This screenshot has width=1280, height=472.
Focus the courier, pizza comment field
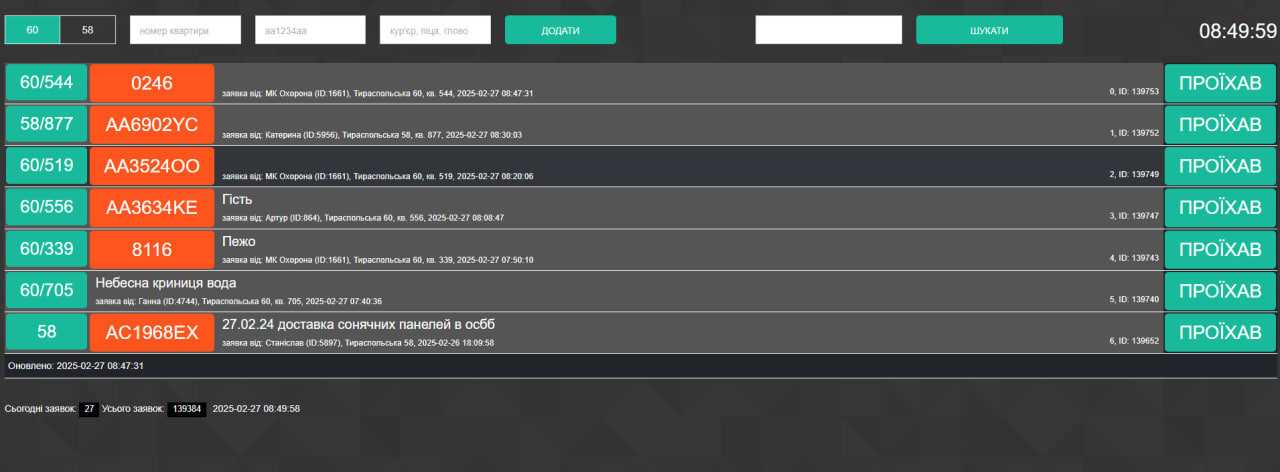436,30
